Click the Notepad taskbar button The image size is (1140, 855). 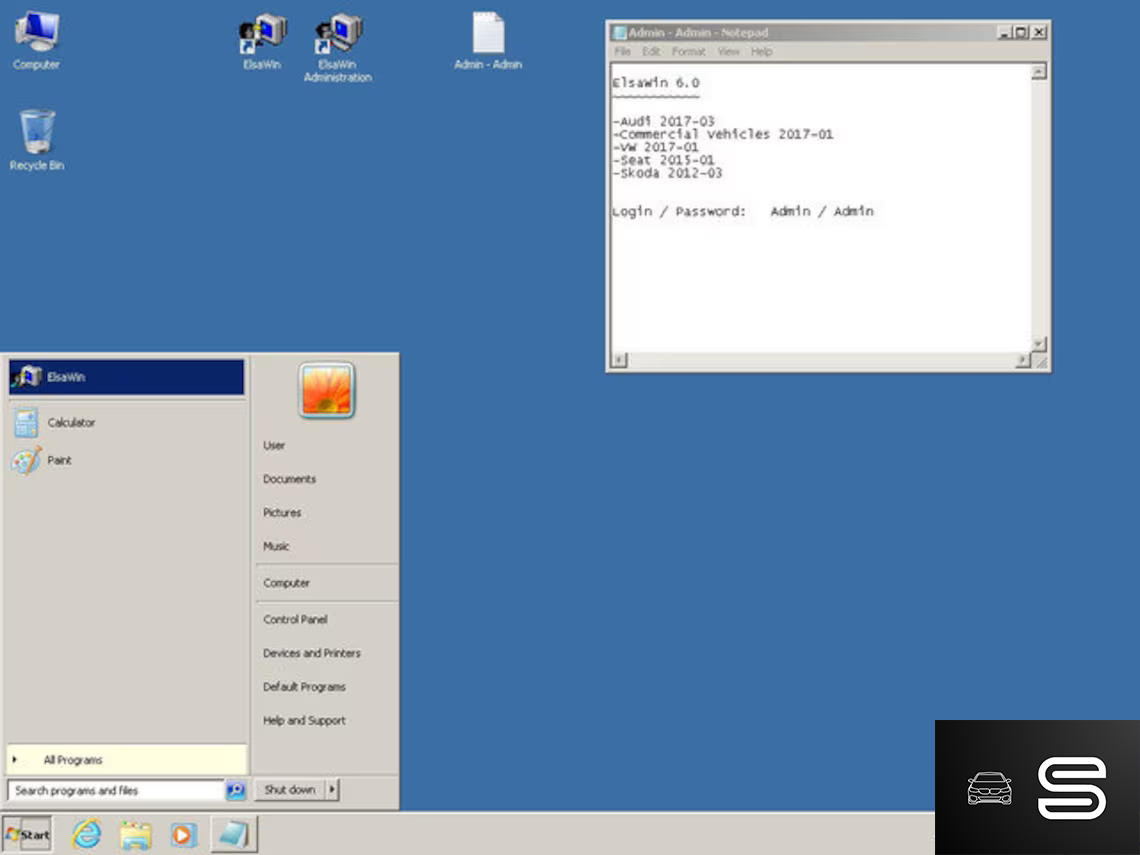(234, 834)
